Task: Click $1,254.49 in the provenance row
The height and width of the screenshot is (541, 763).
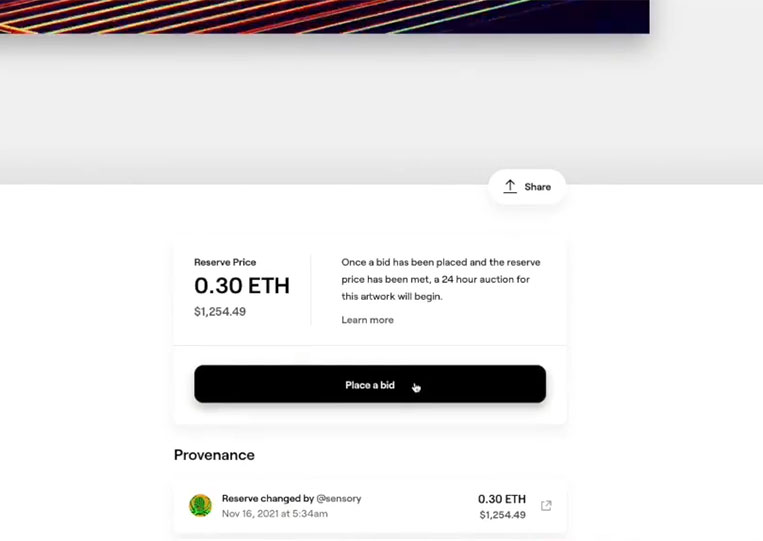Action: pyautogui.click(x=502, y=515)
